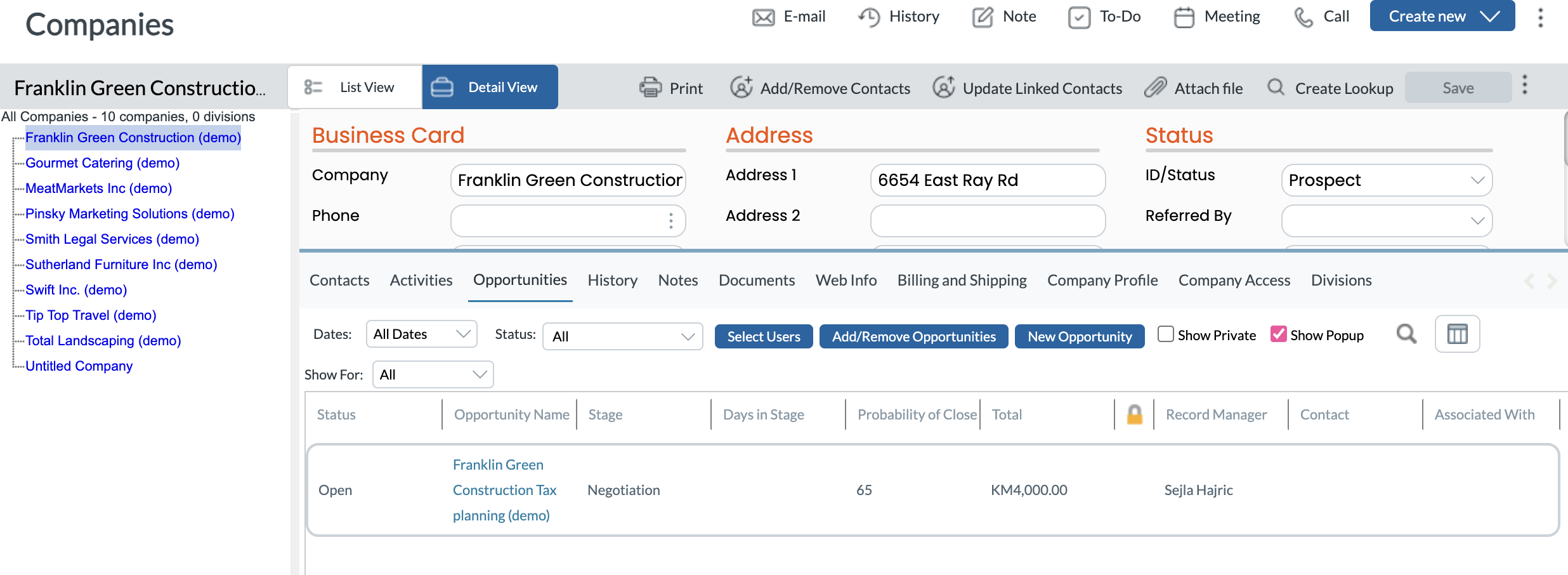Open the ID/Status dropdown showing Prospect
Screen dimensions: 1568x575
pyautogui.click(x=1386, y=180)
